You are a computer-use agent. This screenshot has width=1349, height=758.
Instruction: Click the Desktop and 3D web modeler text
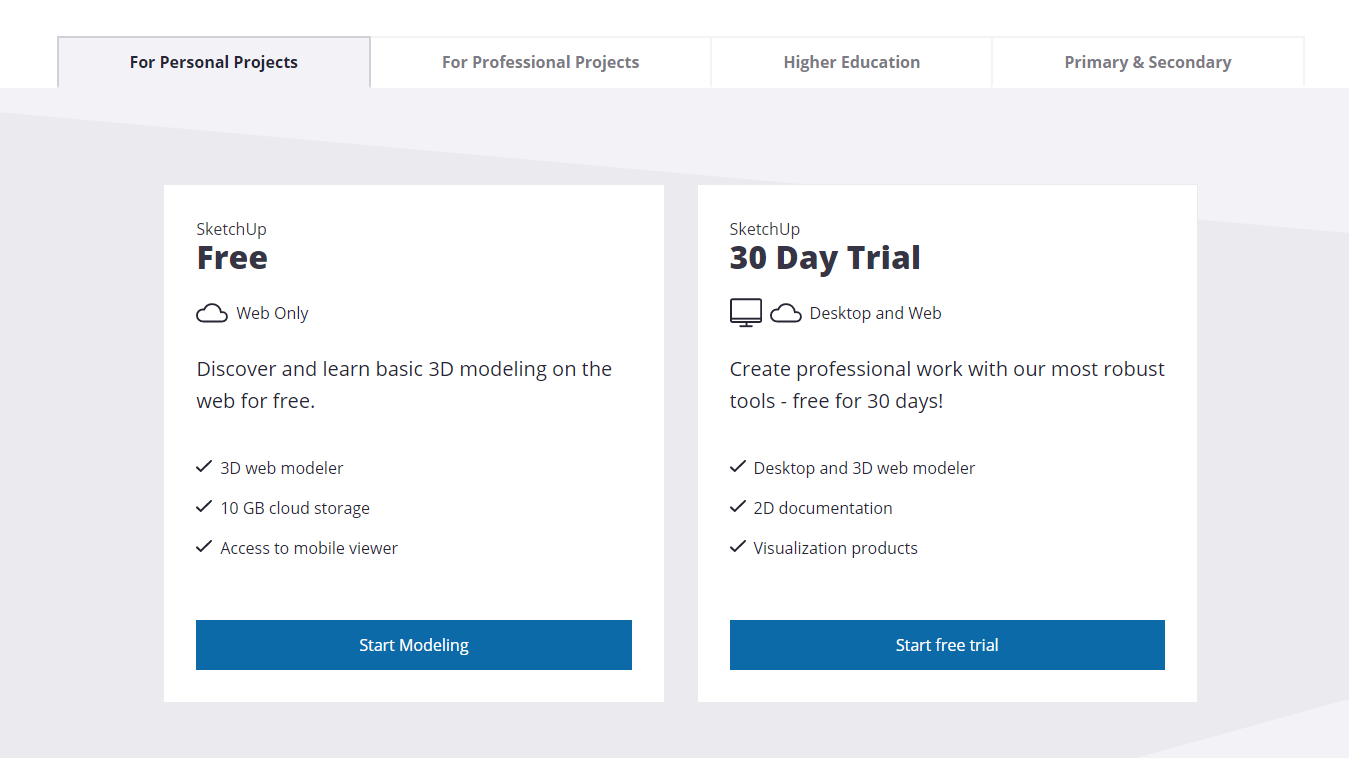pos(864,468)
